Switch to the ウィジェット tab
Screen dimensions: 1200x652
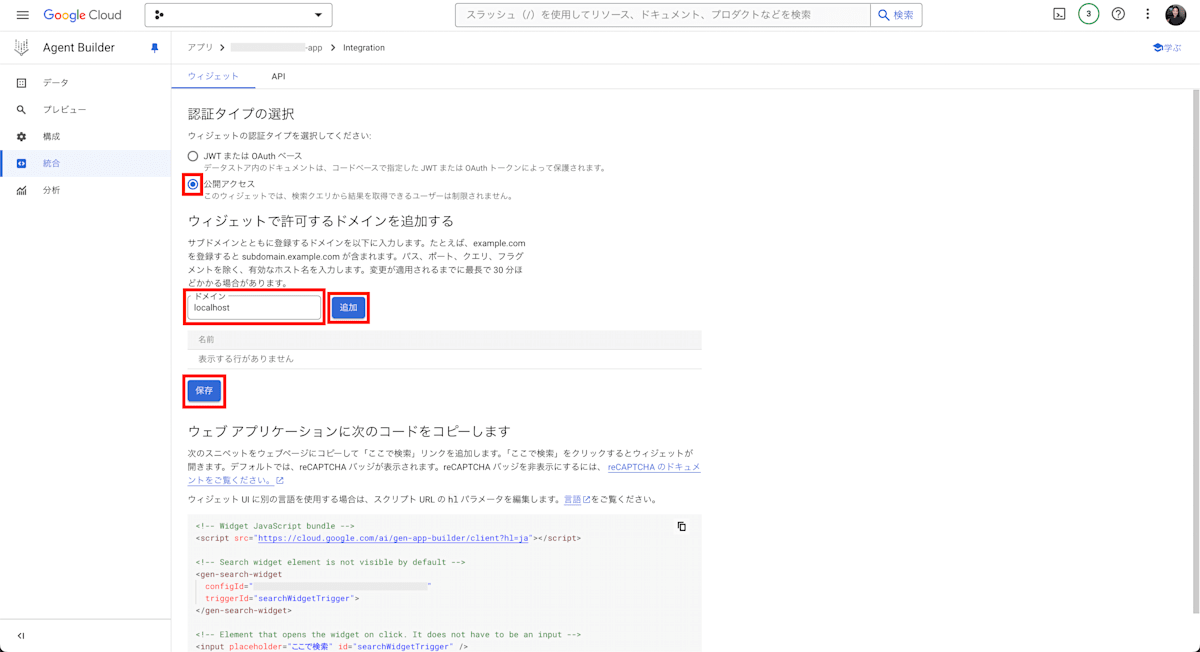pyautogui.click(x=213, y=77)
